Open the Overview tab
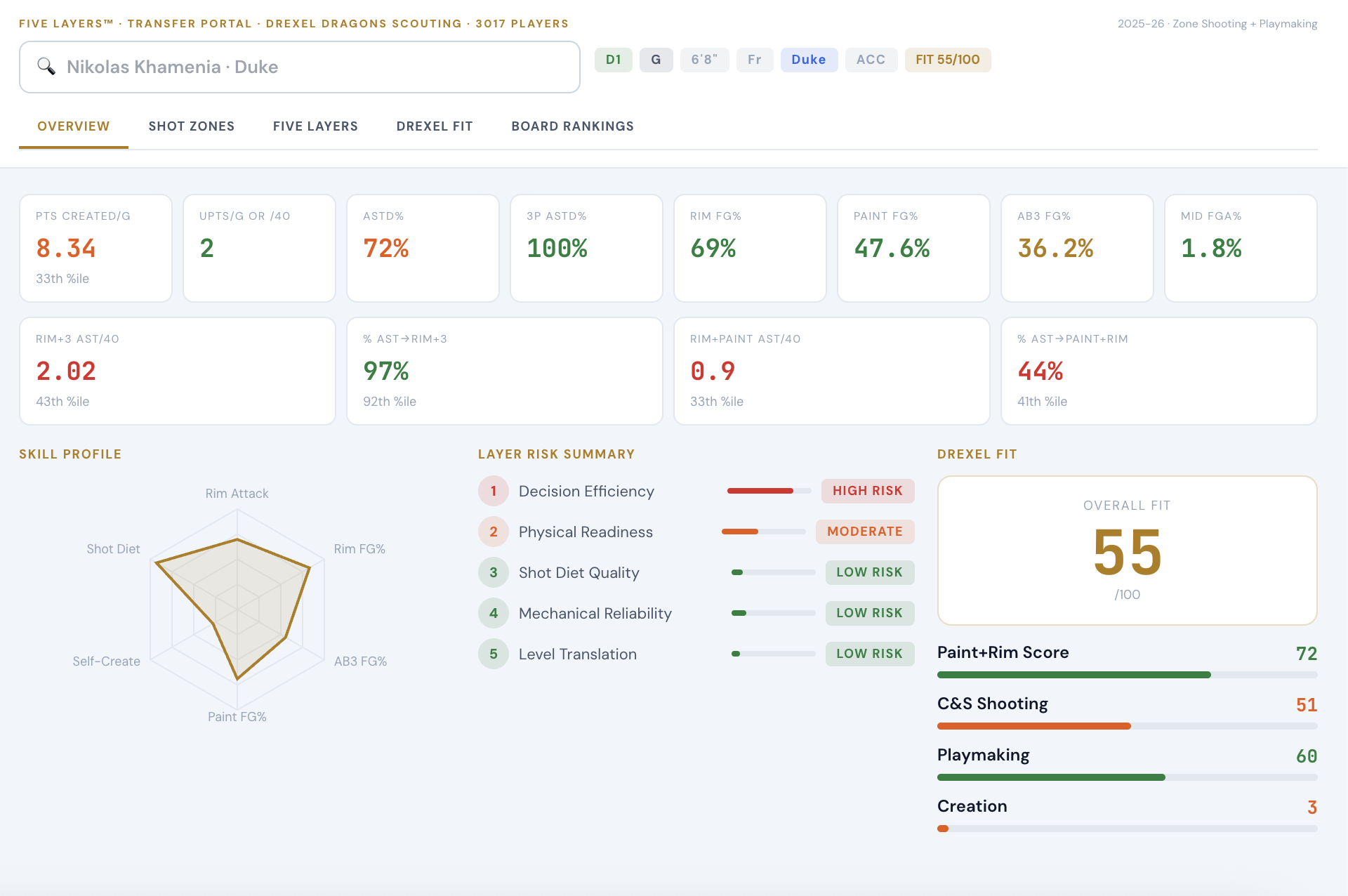The height and width of the screenshot is (896, 1348). pyautogui.click(x=74, y=126)
